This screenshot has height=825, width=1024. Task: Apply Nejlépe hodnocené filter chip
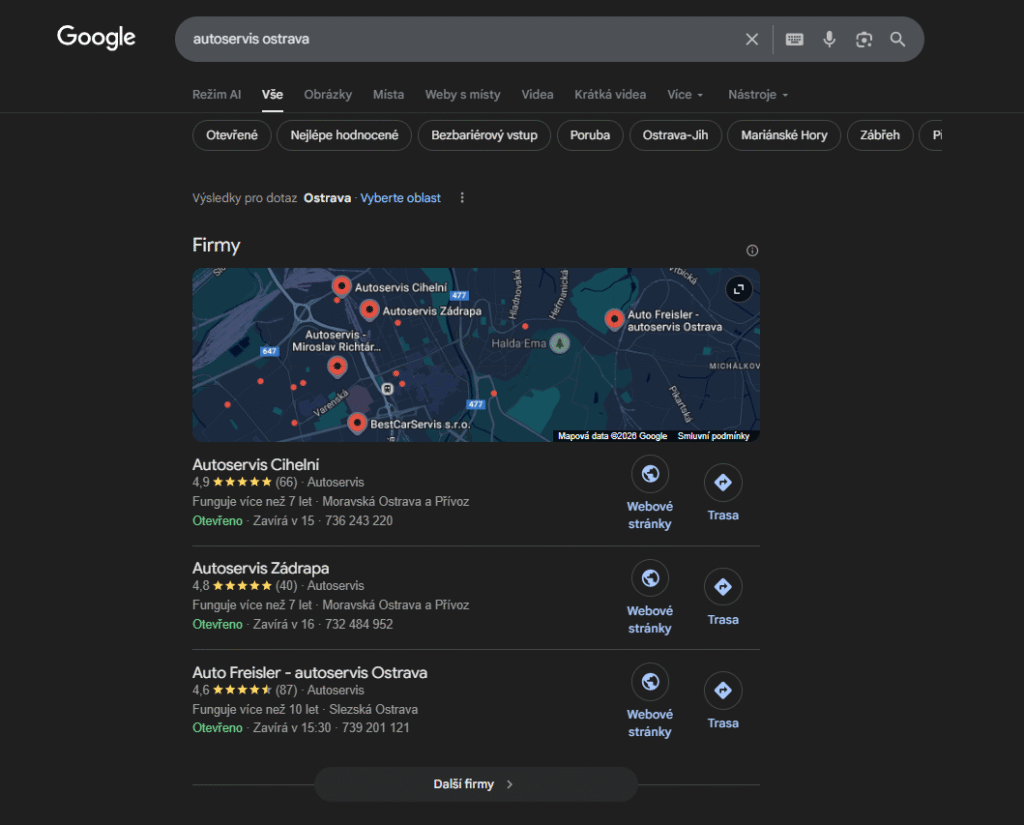344,135
